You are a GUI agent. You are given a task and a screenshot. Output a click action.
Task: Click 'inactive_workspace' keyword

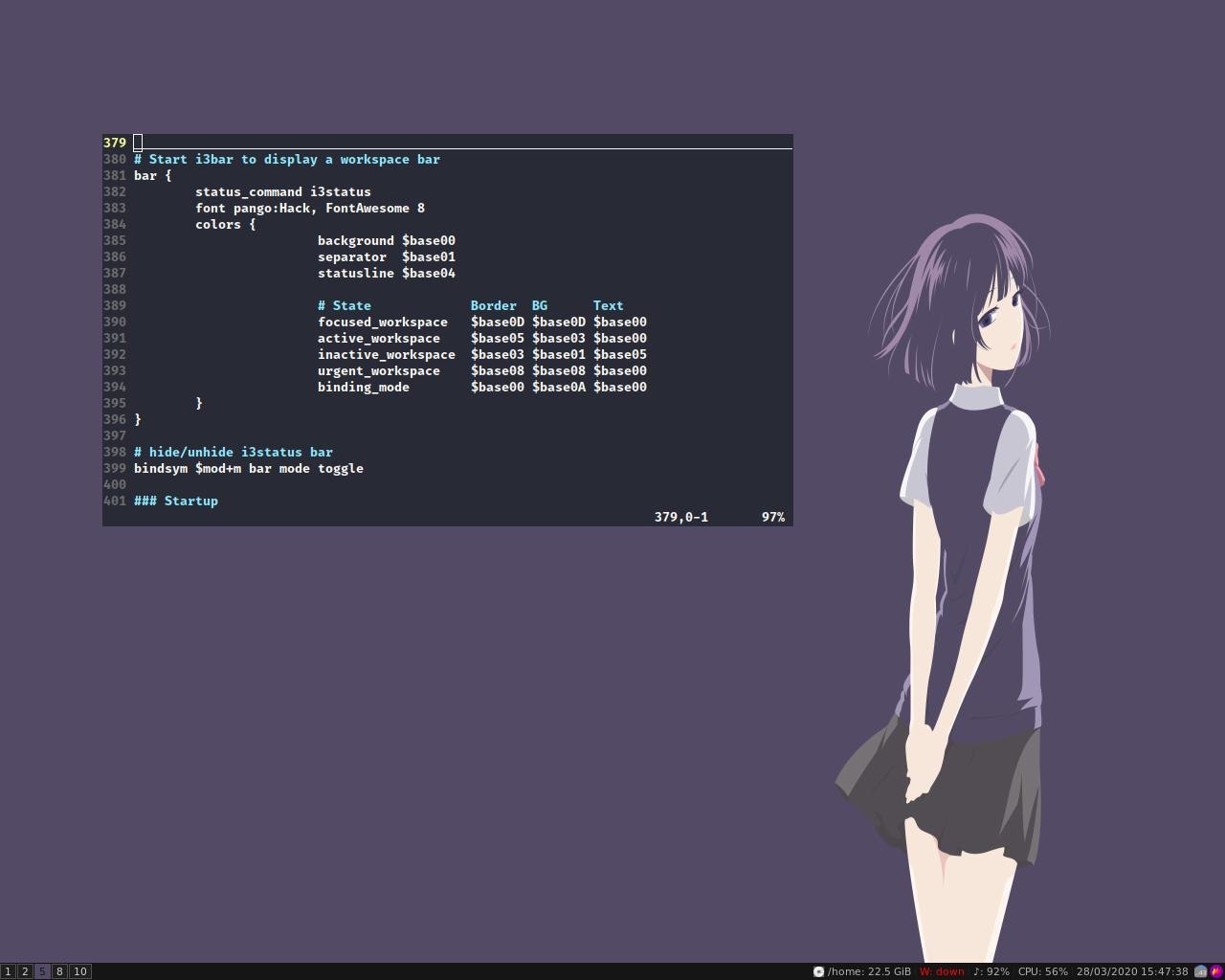pos(387,354)
